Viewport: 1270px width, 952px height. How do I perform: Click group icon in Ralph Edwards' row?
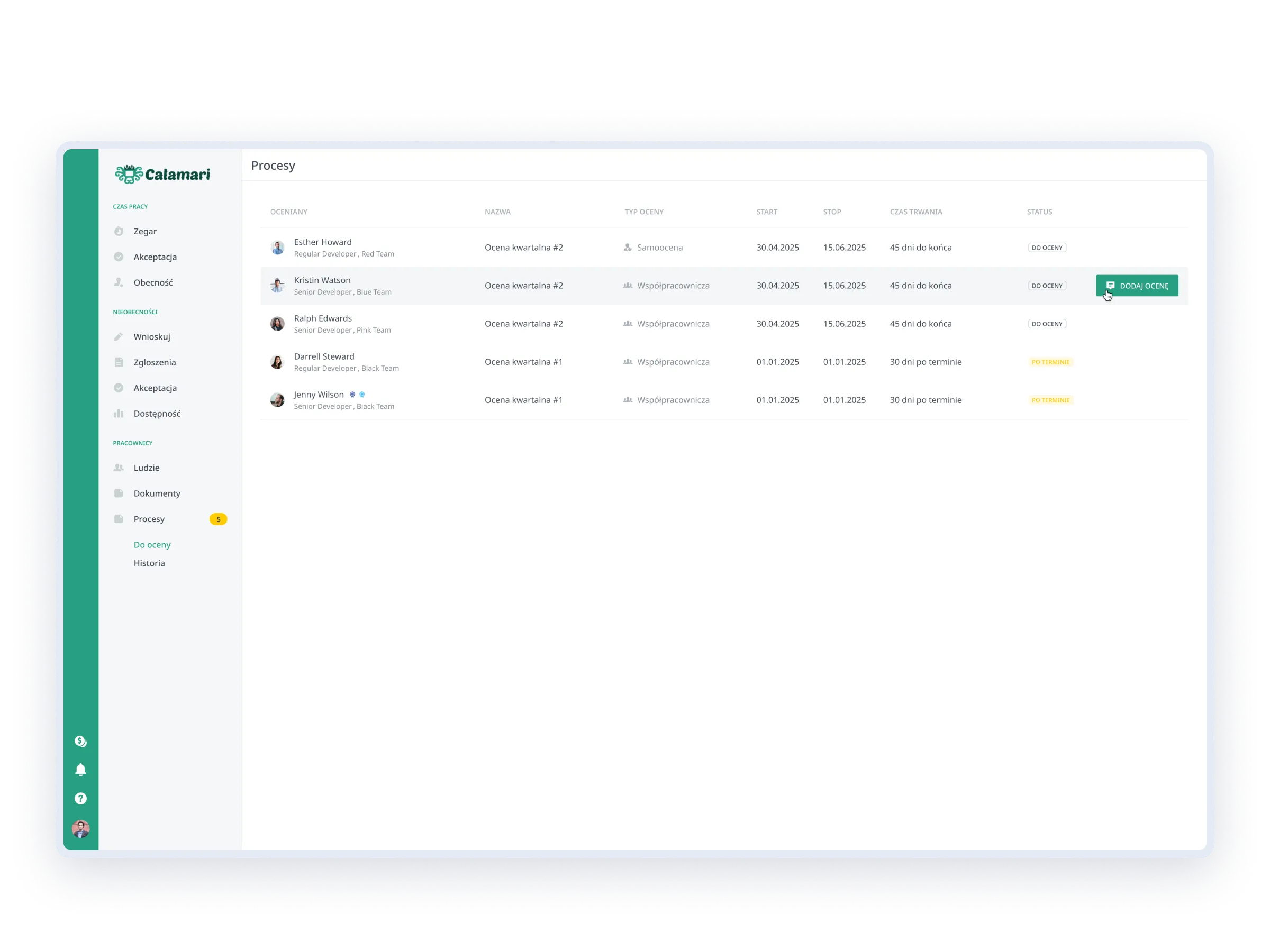point(628,324)
